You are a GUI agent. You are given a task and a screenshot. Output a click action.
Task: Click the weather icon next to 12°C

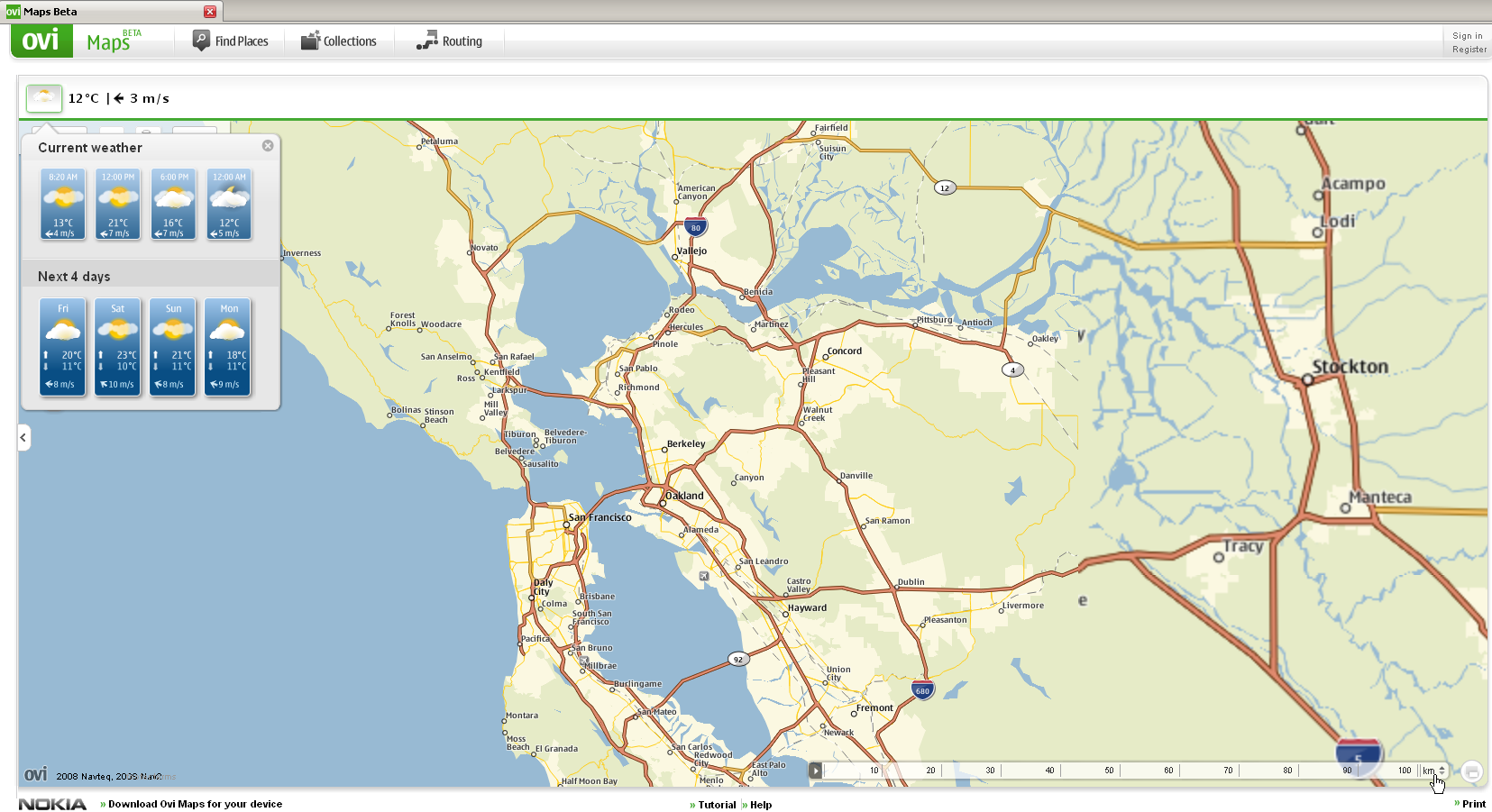(x=43, y=97)
